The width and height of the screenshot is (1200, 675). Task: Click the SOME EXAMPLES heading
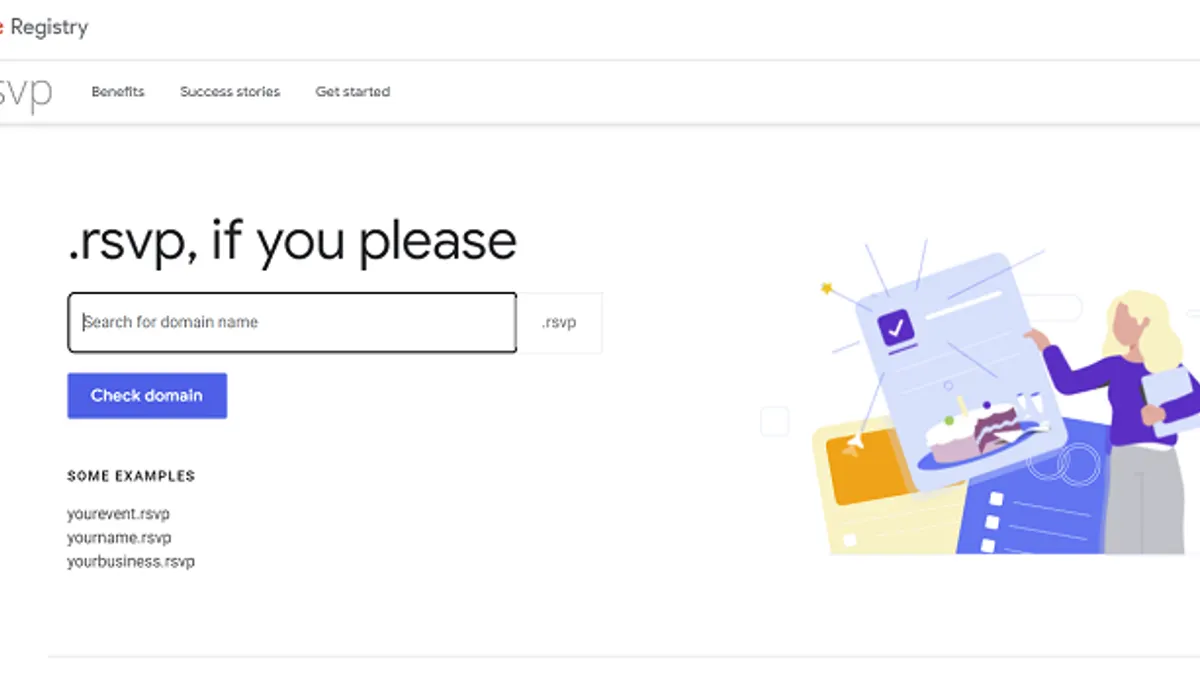point(131,476)
